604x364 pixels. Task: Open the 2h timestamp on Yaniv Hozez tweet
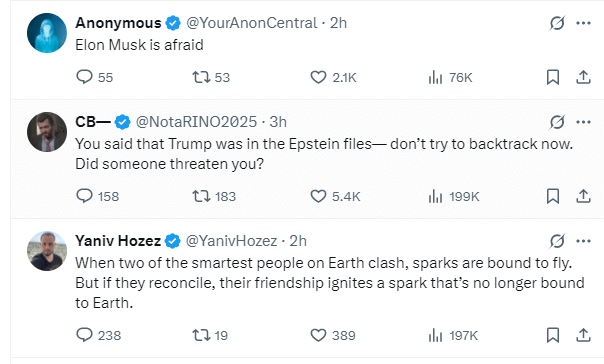(x=298, y=241)
